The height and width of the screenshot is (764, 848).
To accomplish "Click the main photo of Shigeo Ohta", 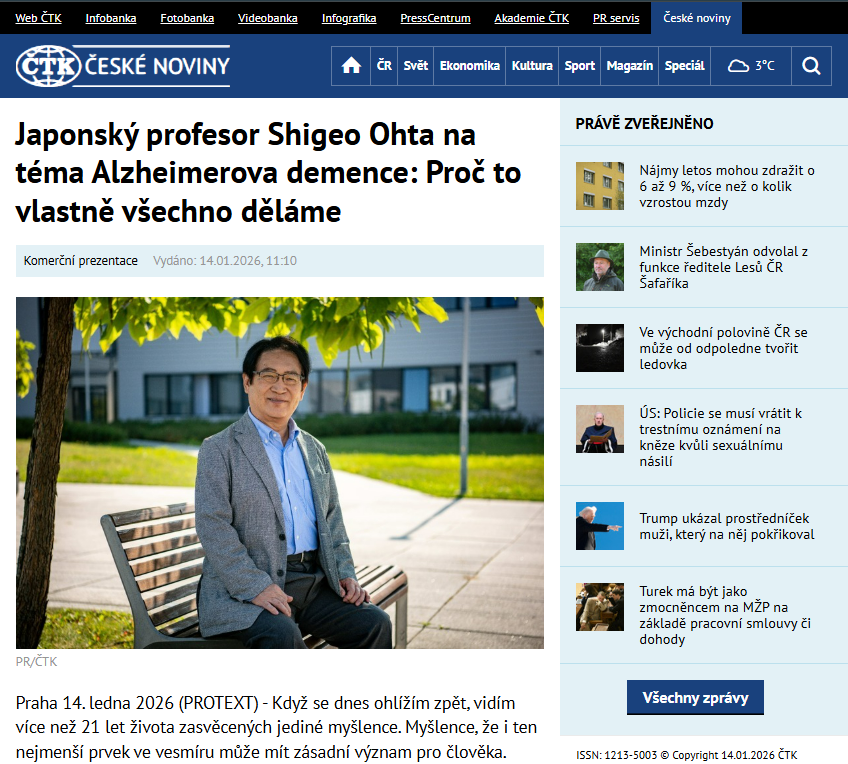I will pyautogui.click(x=280, y=472).
